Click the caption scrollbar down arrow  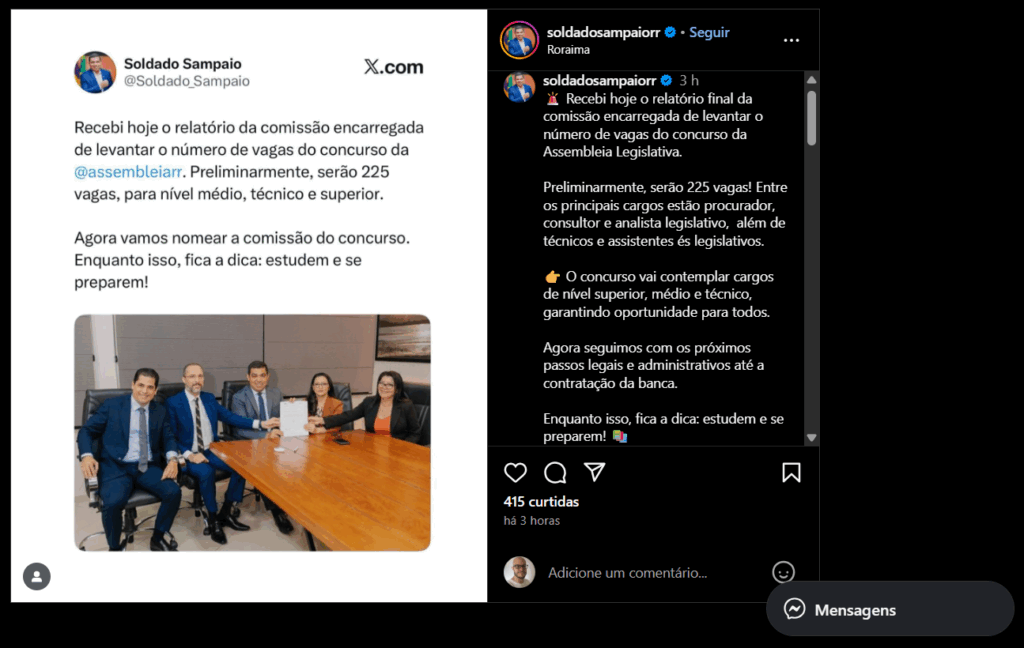pyautogui.click(x=812, y=438)
